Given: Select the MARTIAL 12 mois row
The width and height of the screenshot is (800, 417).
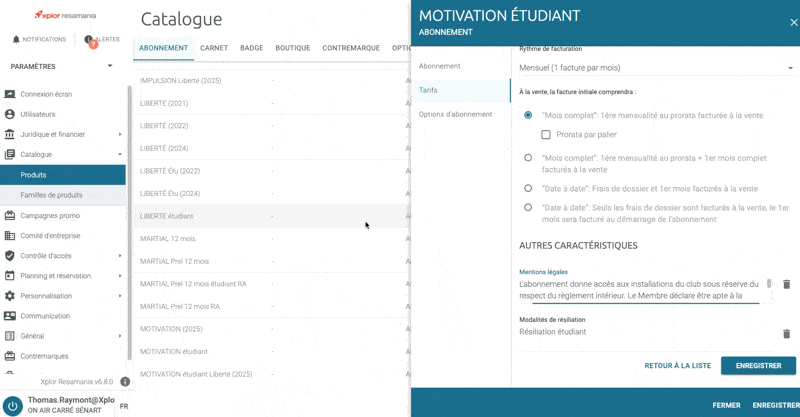Looking at the screenshot, I should click(271, 239).
